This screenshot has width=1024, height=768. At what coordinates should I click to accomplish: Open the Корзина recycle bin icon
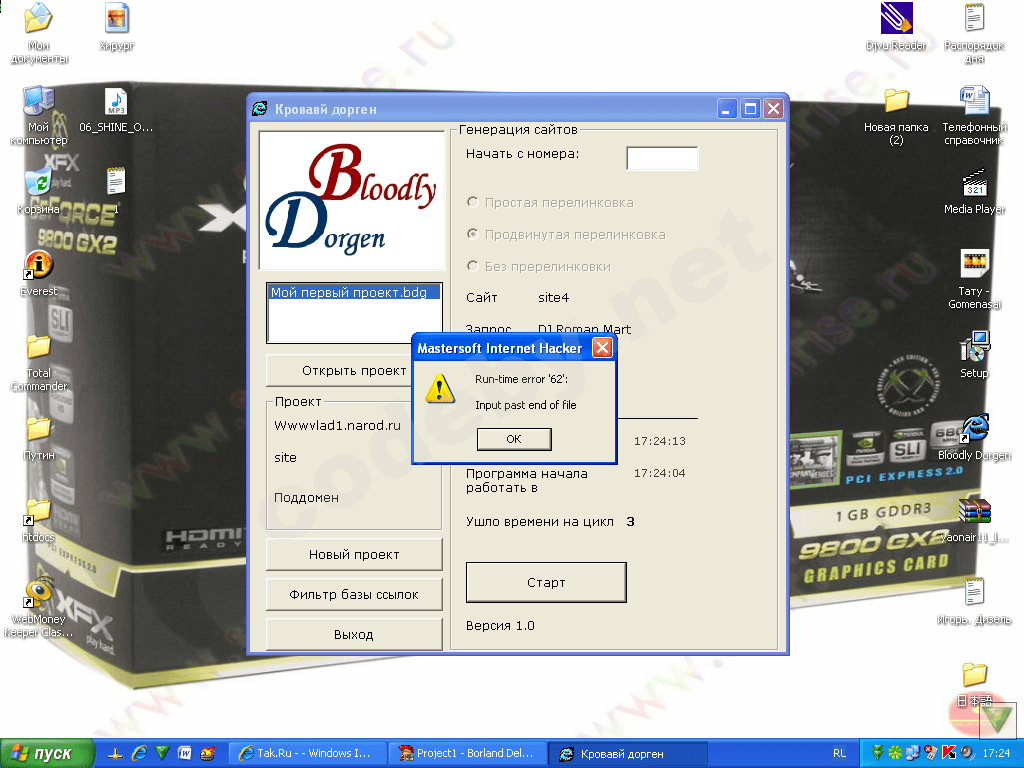pyautogui.click(x=39, y=191)
